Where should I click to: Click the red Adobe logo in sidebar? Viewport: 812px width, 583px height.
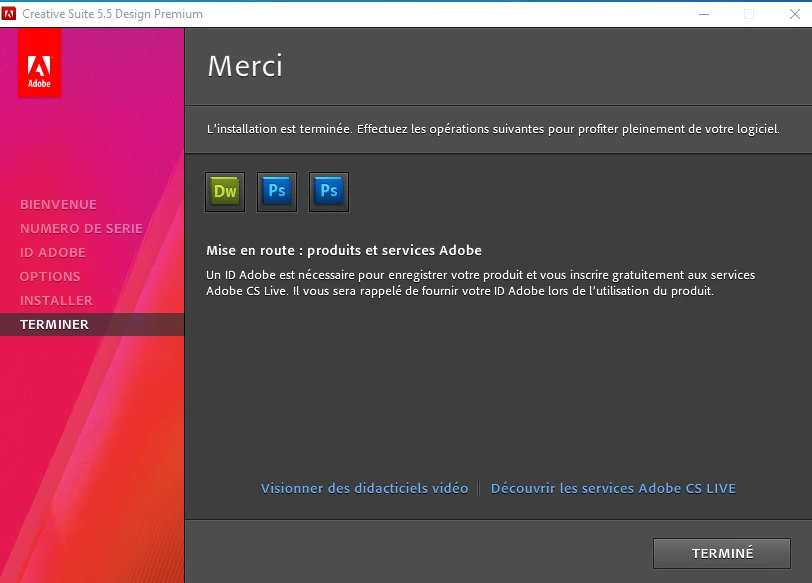[x=40, y=63]
